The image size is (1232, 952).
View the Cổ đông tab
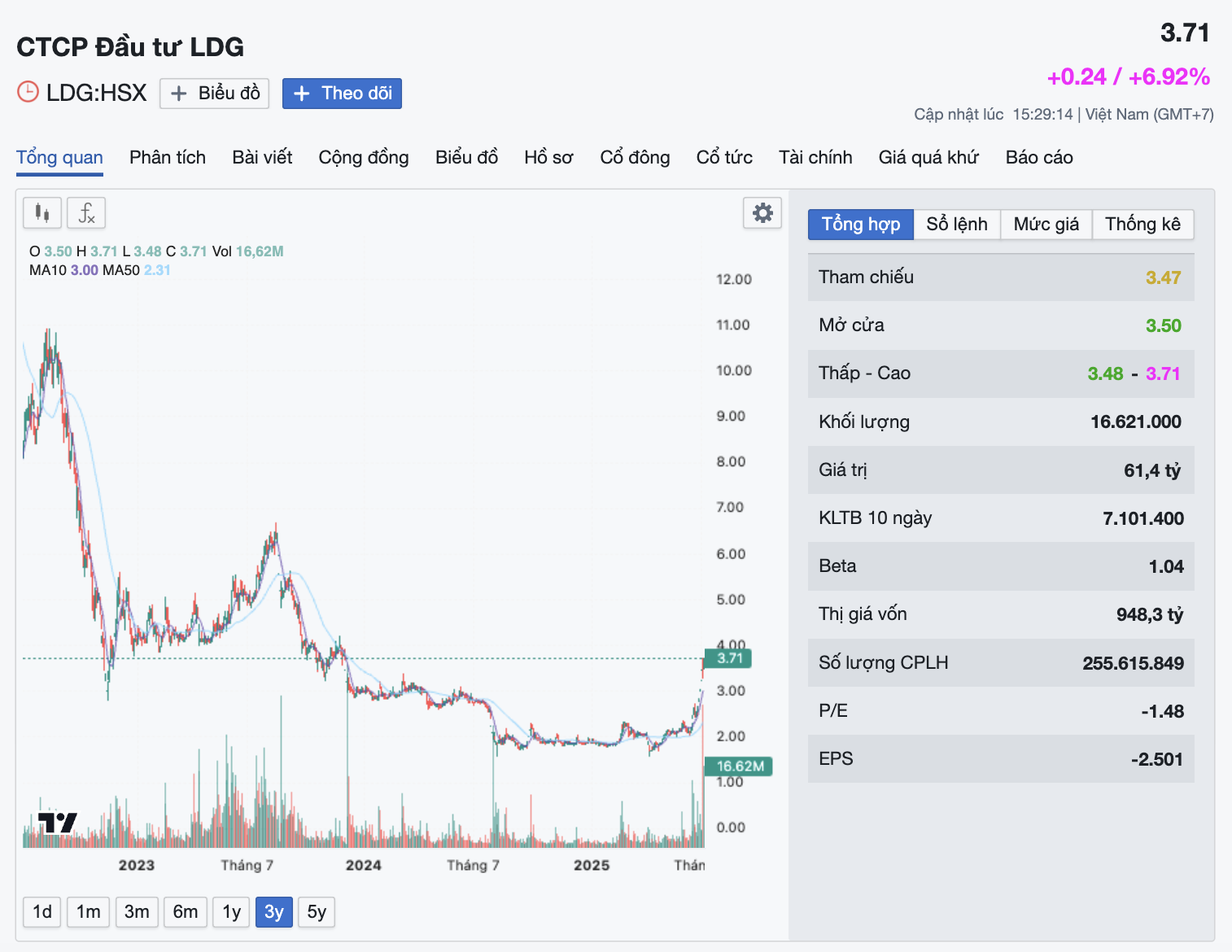point(635,157)
